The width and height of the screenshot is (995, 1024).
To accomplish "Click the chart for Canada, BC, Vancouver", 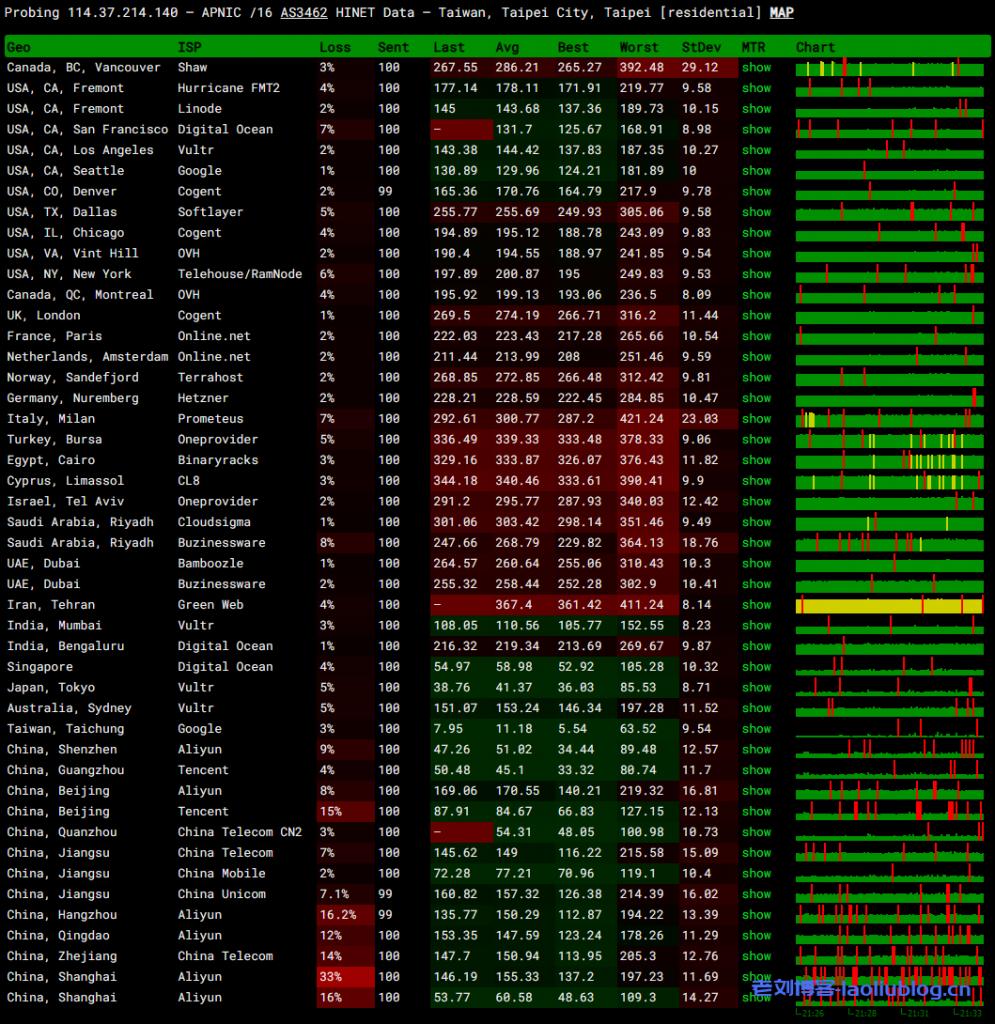I will pyautogui.click(x=889, y=69).
